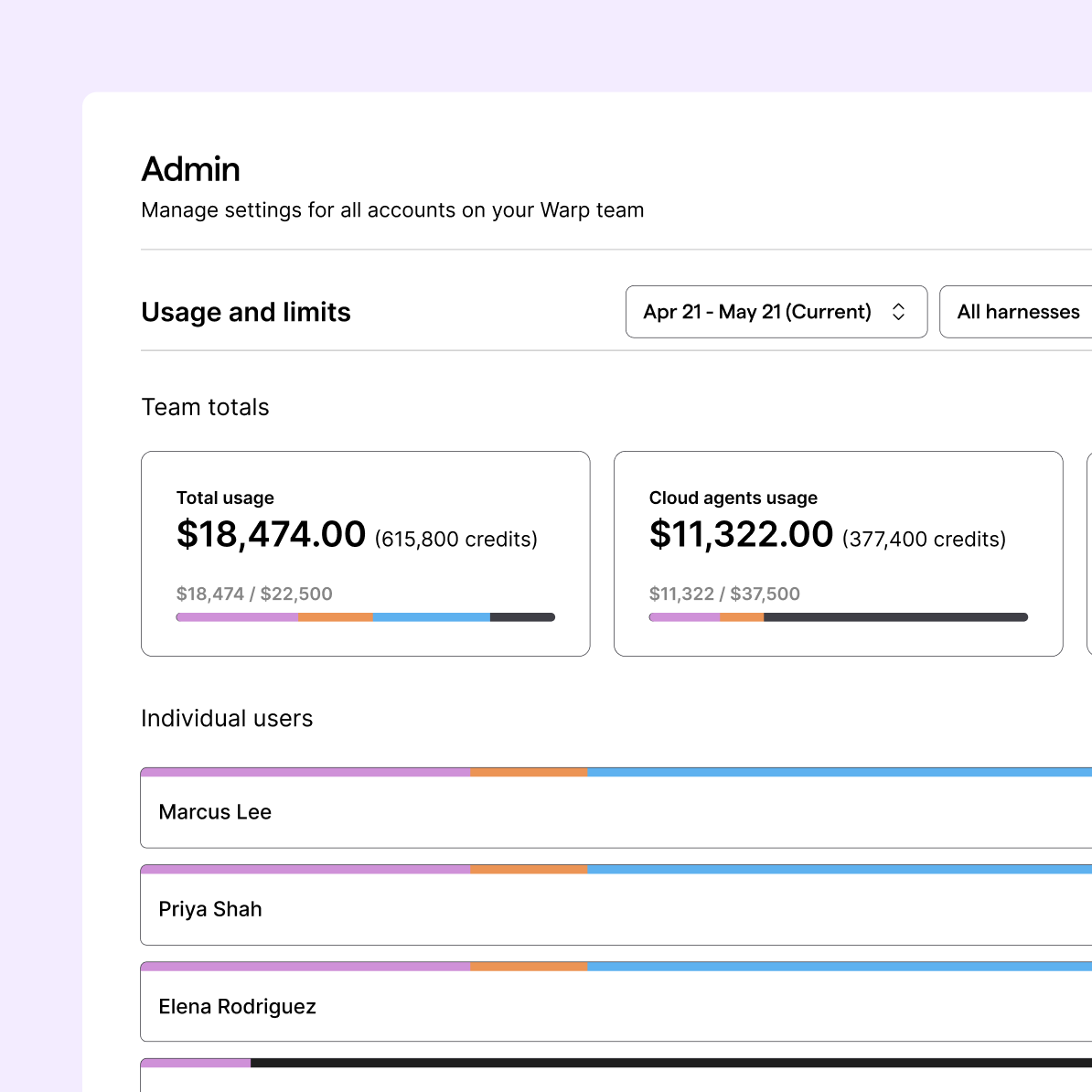This screenshot has width=1092, height=1092.
Task: Open Marcus Lee user row
Action: click(616, 808)
